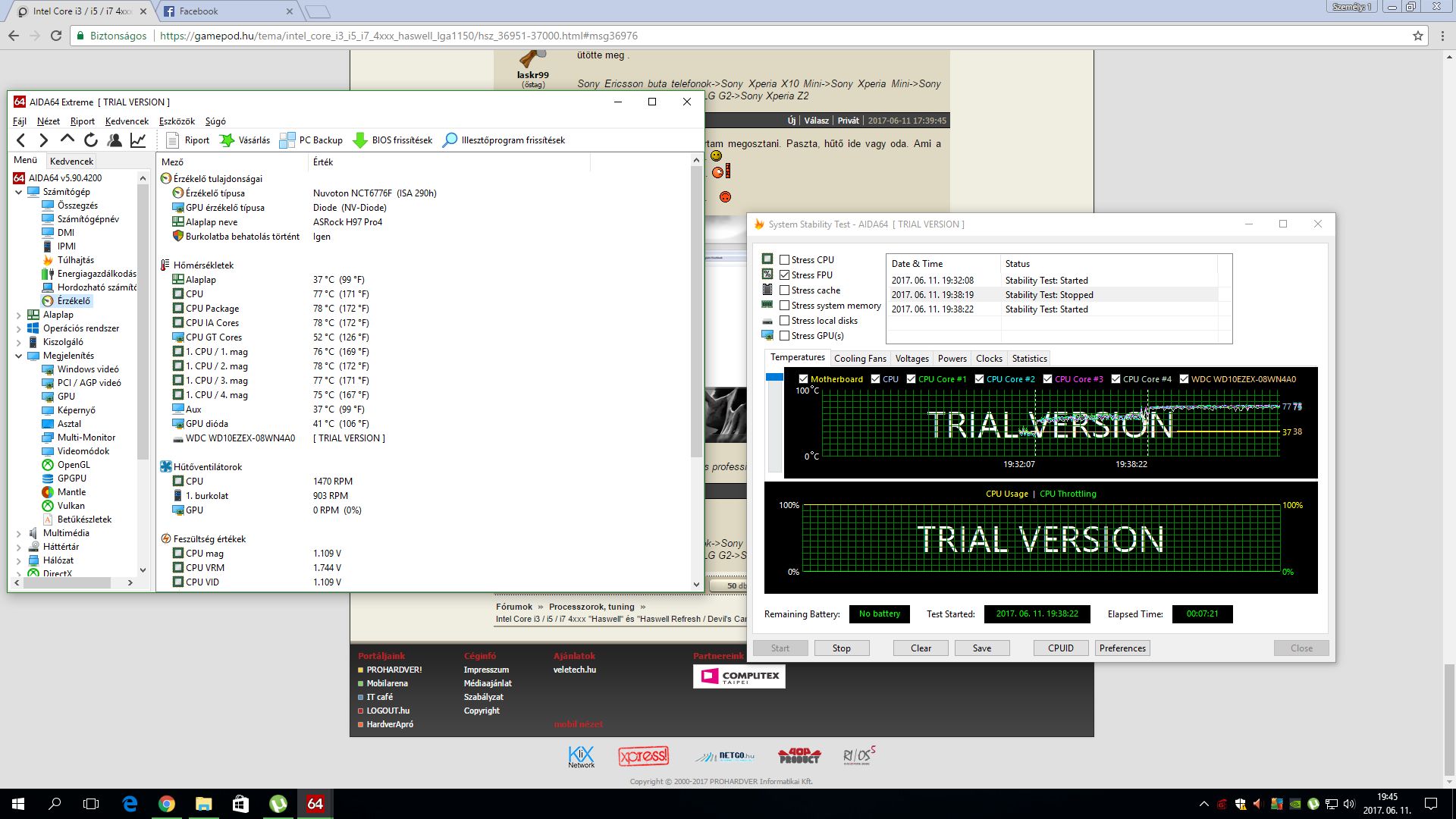Image resolution: width=1456 pixels, height=819 pixels.
Task: Open File Explorer from taskbar
Action: [203, 804]
